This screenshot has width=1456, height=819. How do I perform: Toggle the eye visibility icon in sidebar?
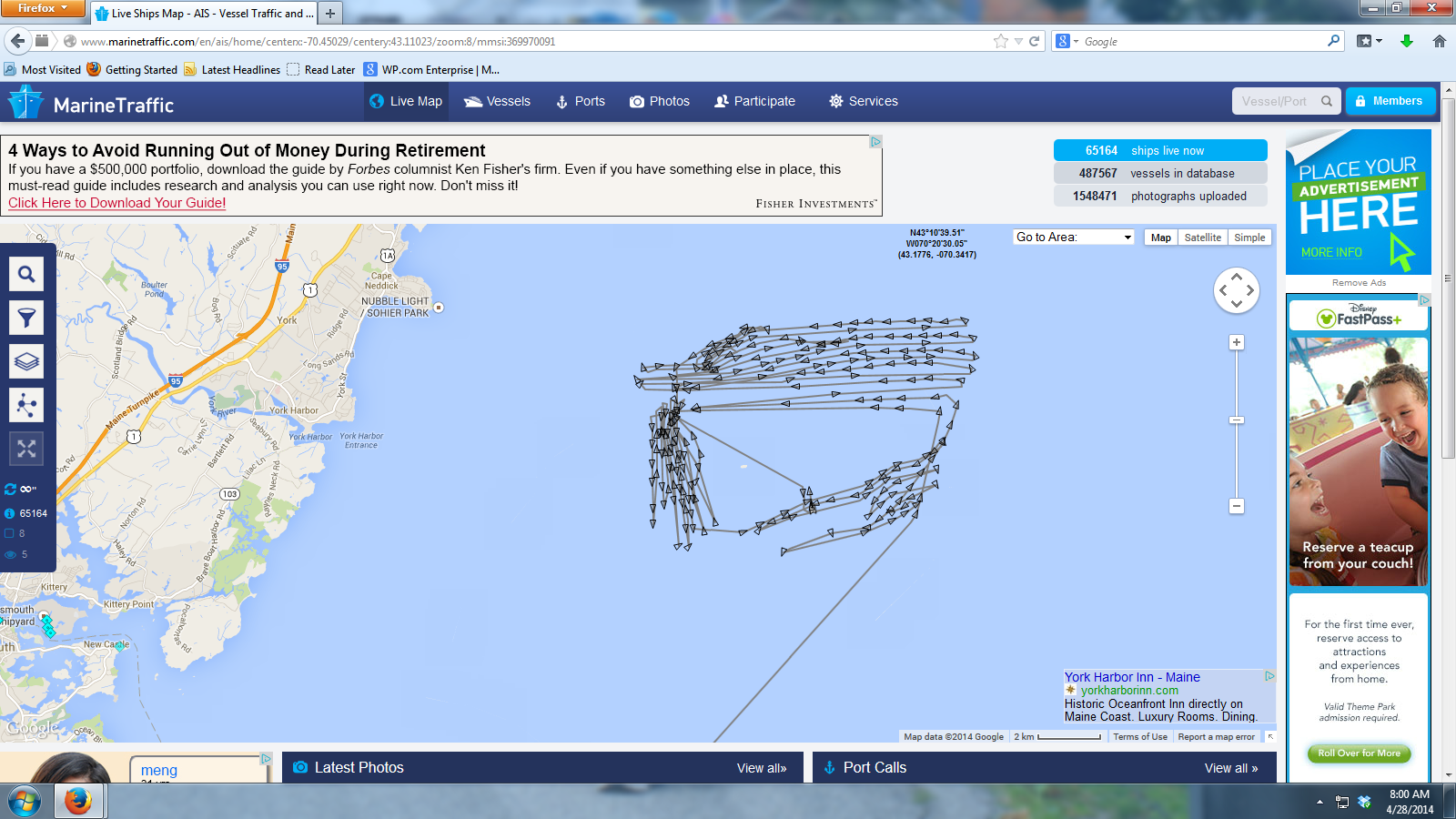[x=10, y=554]
